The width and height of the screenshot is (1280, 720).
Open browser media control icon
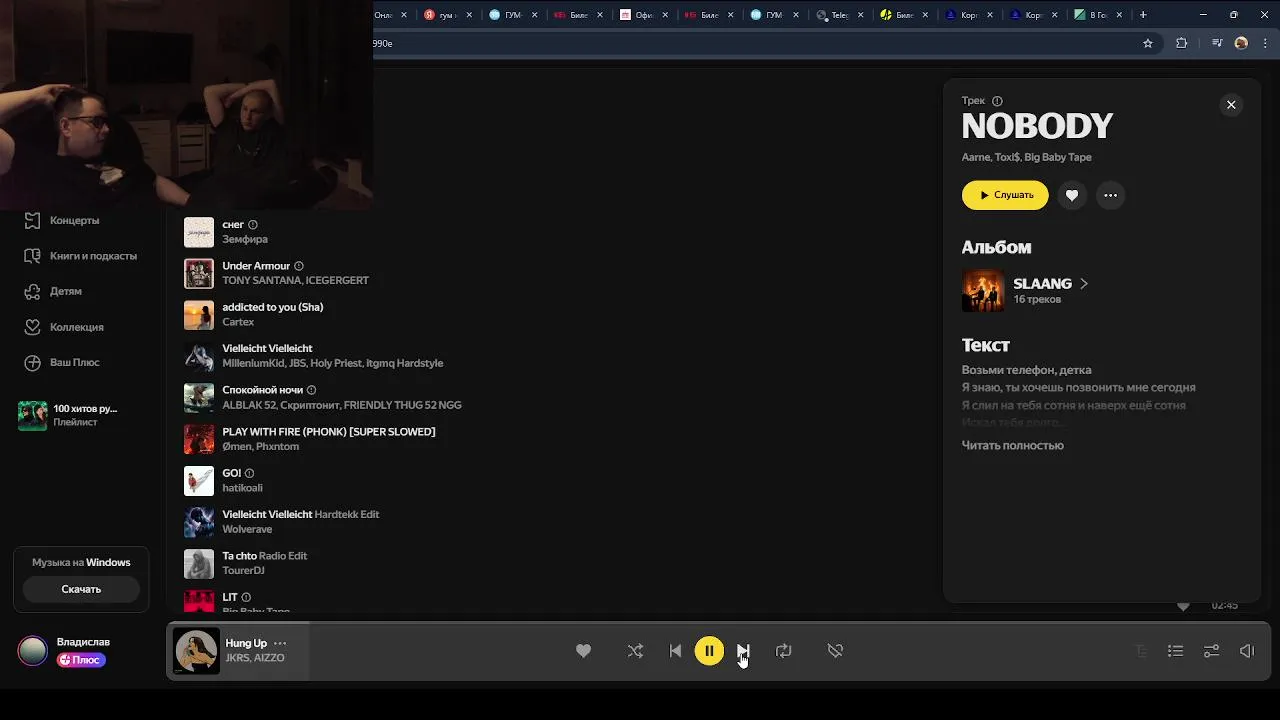(1217, 43)
